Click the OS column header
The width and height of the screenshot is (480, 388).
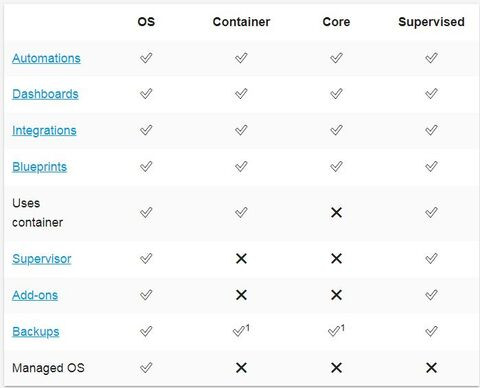click(146, 22)
